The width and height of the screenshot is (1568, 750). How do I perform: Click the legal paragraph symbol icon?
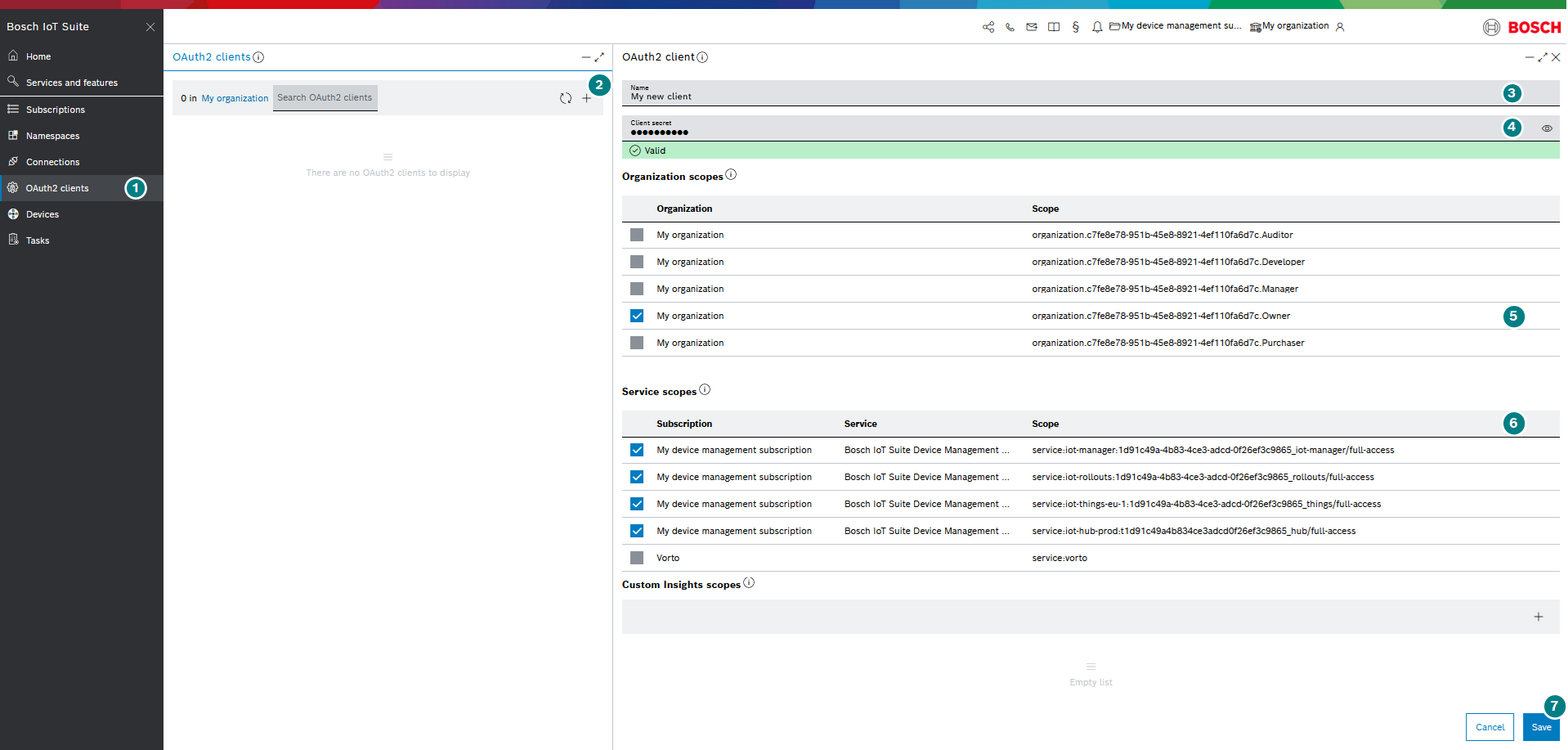1075,27
